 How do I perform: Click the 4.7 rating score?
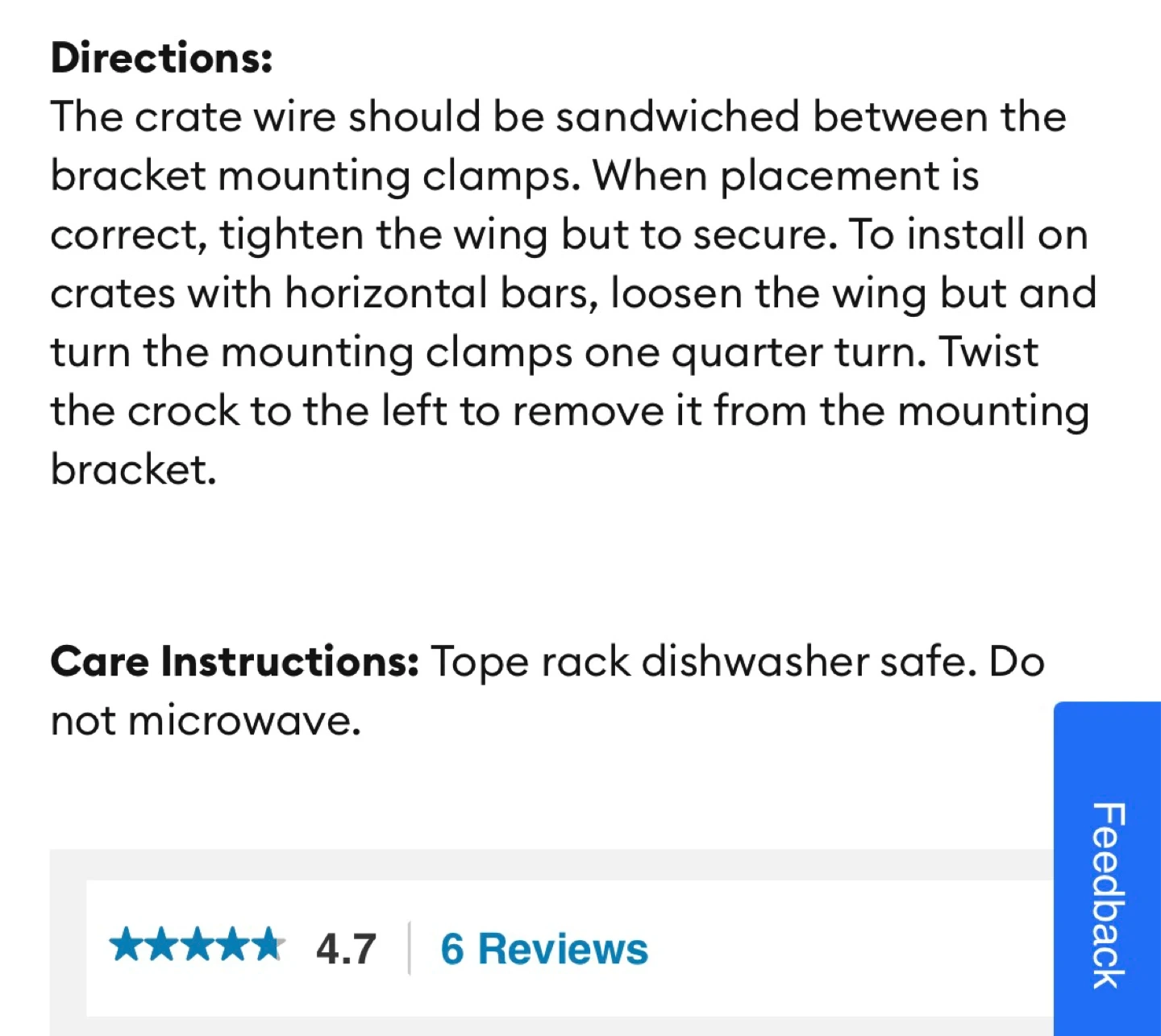(346, 949)
